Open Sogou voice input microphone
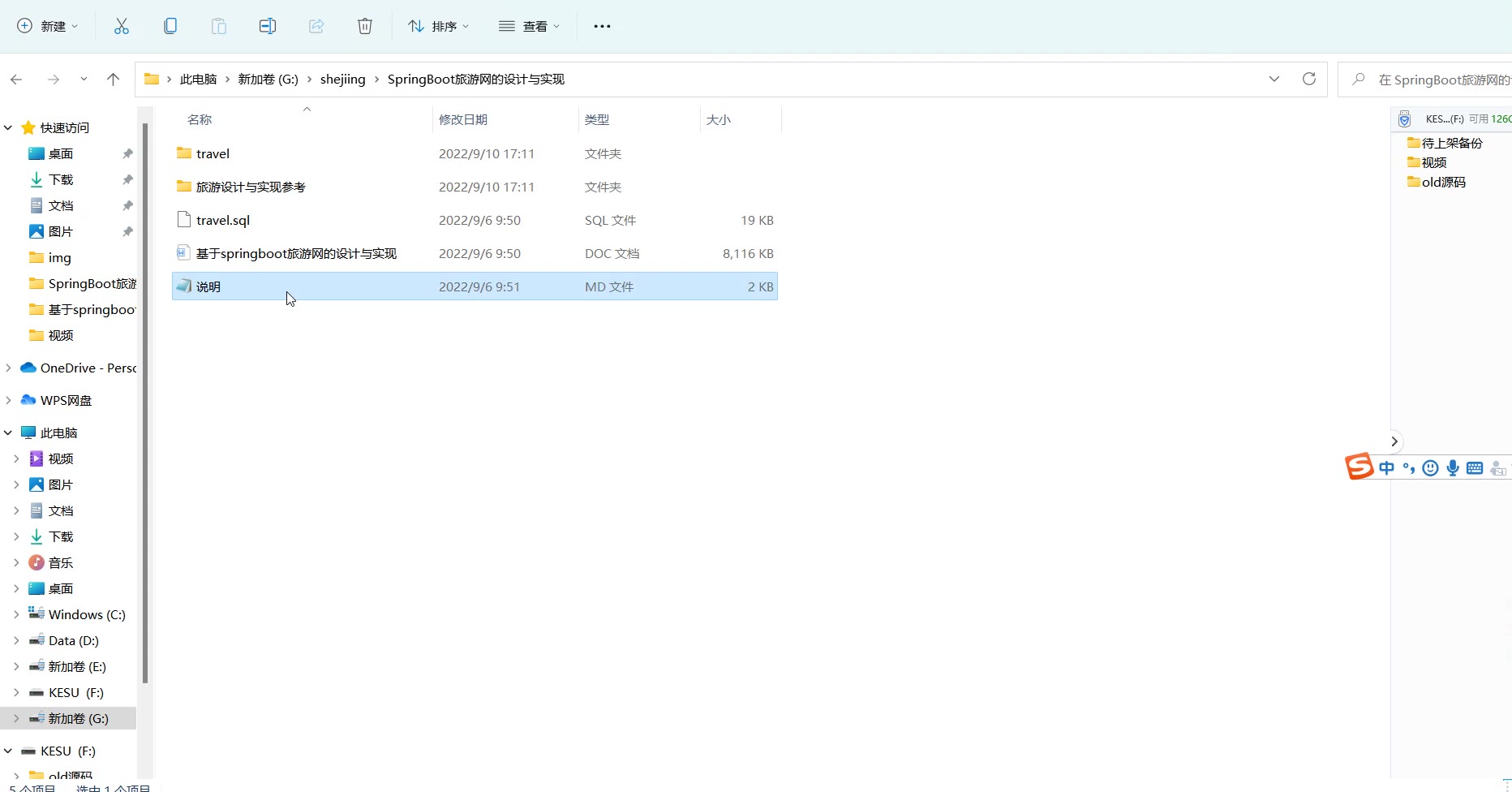The width and height of the screenshot is (1512, 792). [x=1453, y=467]
